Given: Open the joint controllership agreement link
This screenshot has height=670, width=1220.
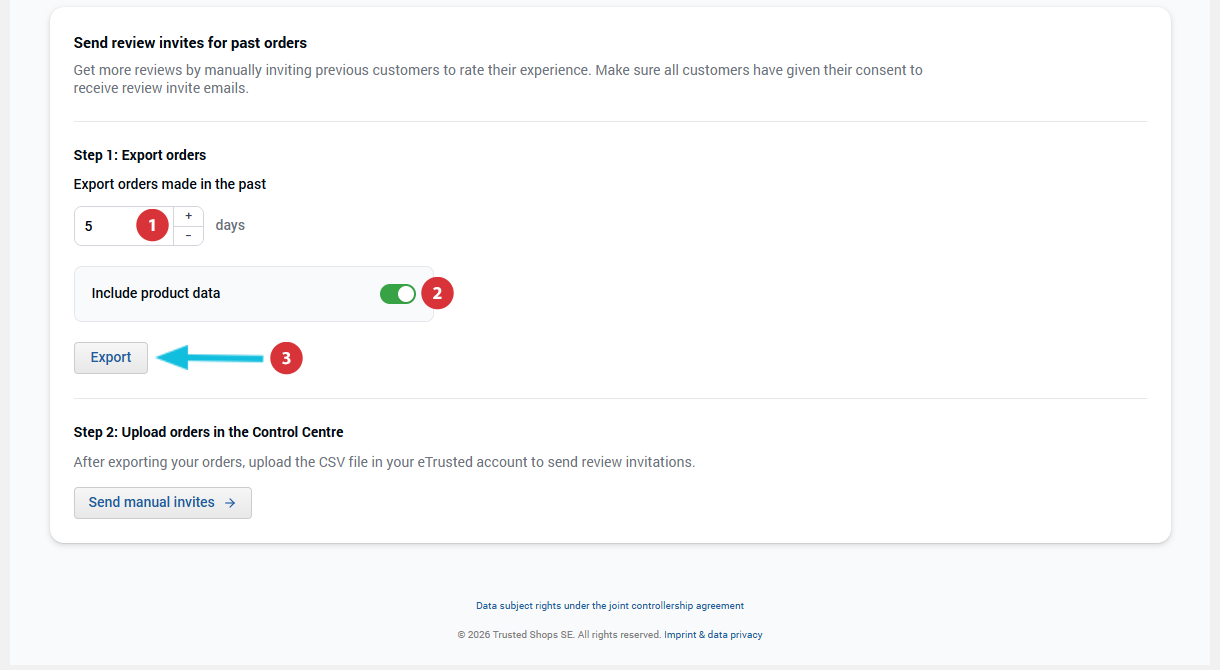Looking at the screenshot, I should pyautogui.click(x=610, y=605).
